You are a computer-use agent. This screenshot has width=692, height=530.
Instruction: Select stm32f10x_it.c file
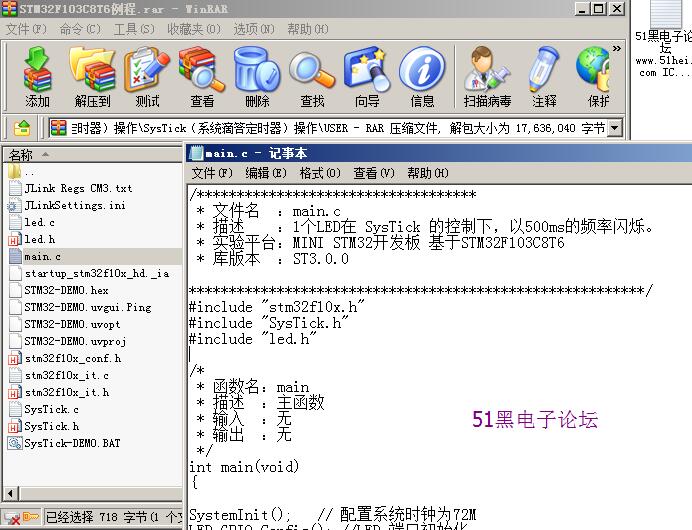coord(67,376)
